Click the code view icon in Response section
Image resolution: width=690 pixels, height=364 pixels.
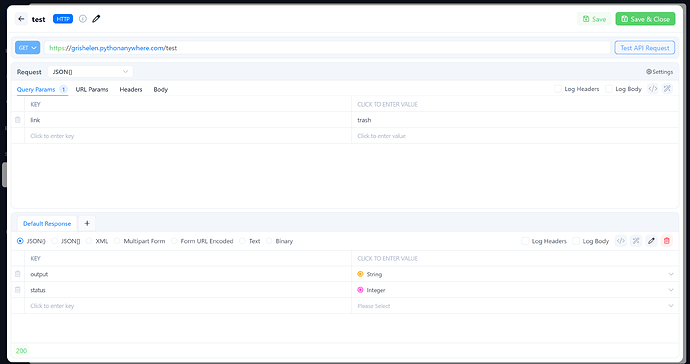[620, 241]
